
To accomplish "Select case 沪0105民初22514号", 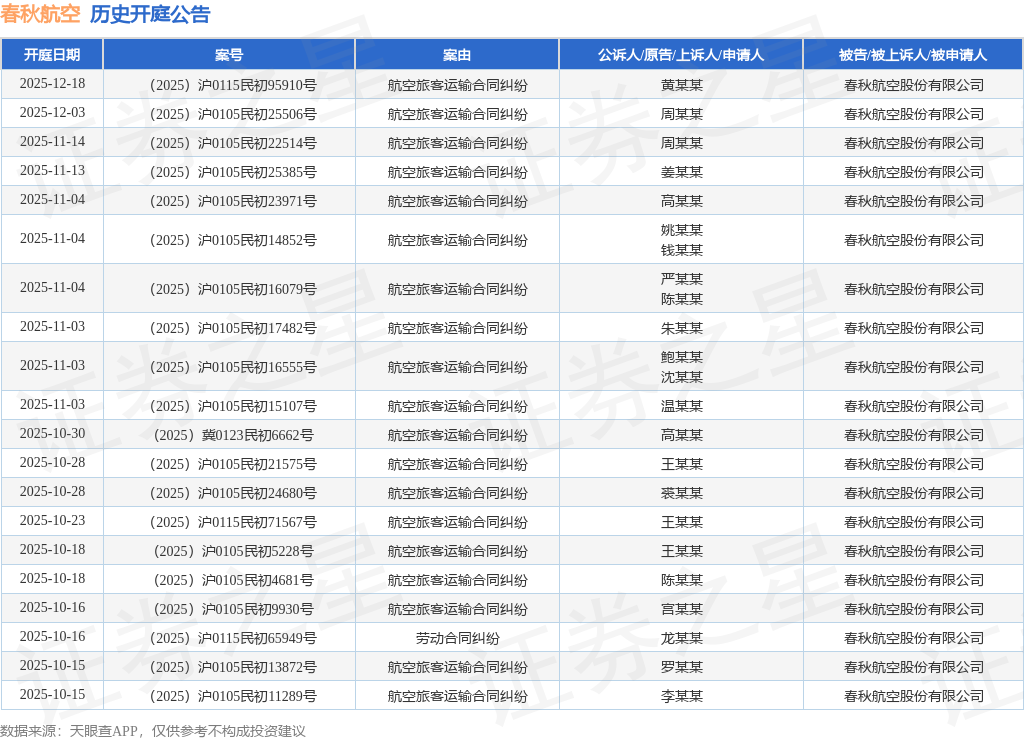I will (233, 143).
